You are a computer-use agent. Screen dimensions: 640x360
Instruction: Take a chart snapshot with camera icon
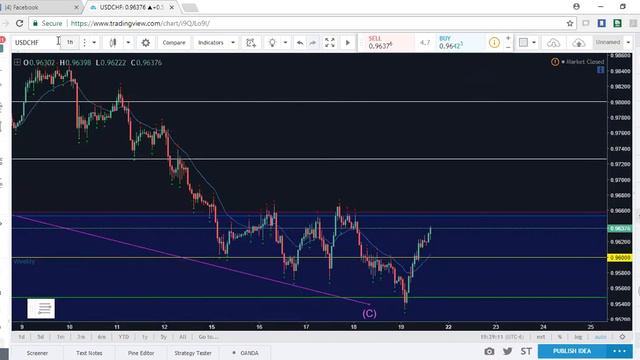489,351
